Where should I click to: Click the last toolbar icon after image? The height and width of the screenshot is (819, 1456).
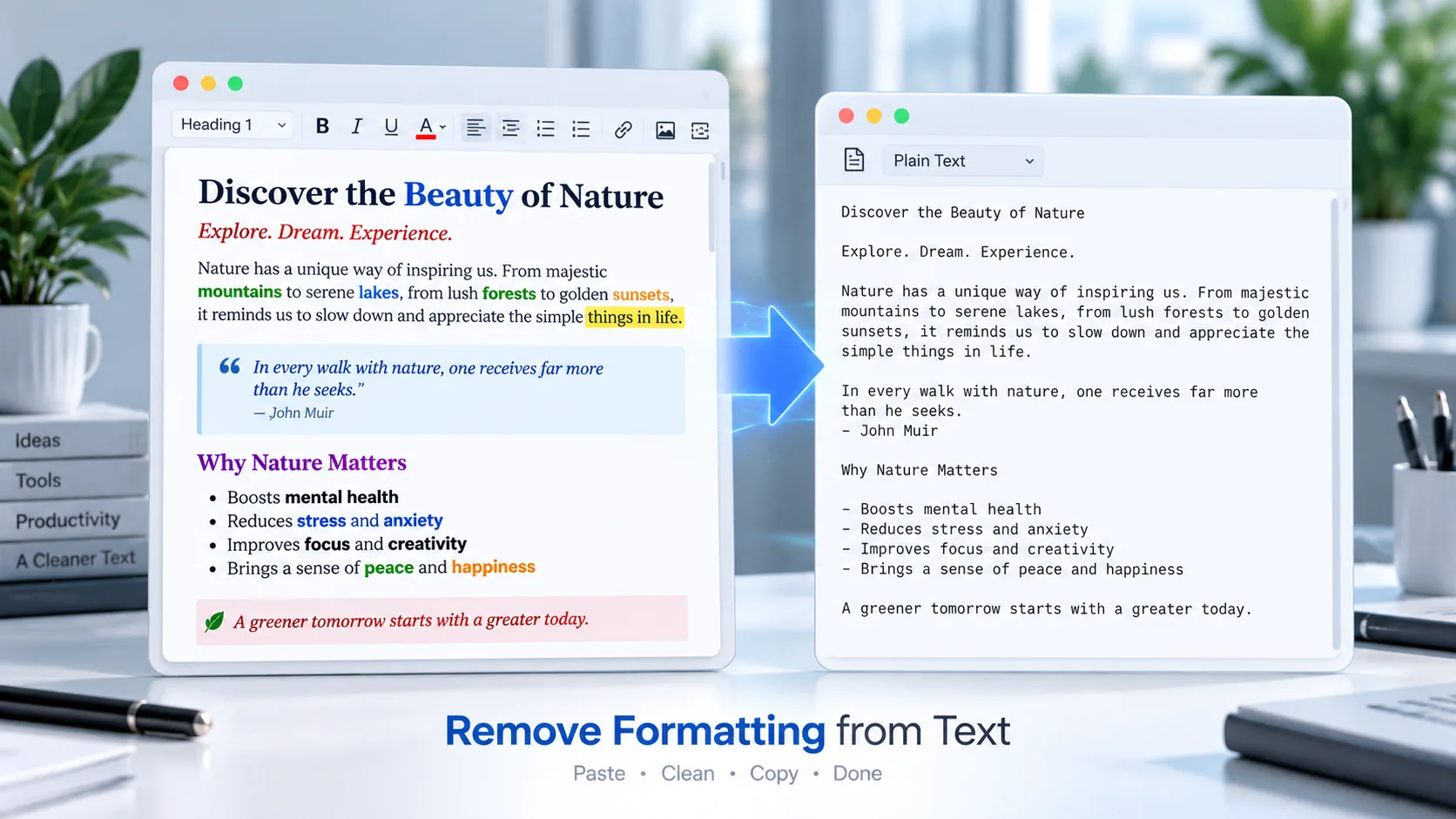(700, 131)
